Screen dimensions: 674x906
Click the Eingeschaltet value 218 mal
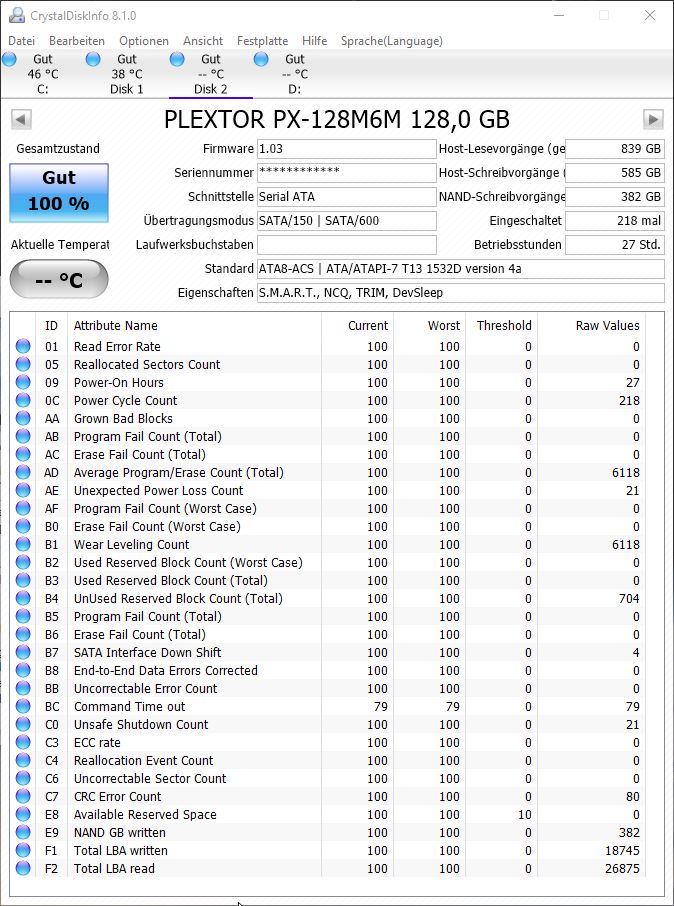pyautogui.click(x=614, y=220)
